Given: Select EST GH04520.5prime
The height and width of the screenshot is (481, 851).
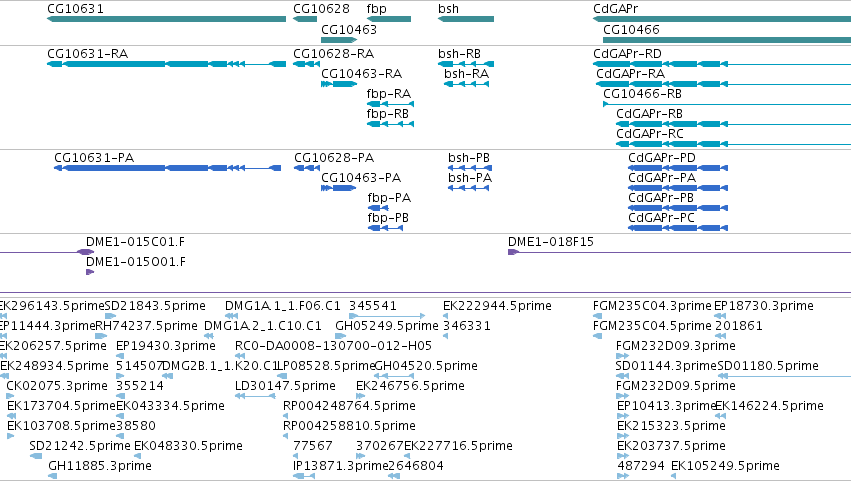Looking at the screenshot, I should (426, 366).
